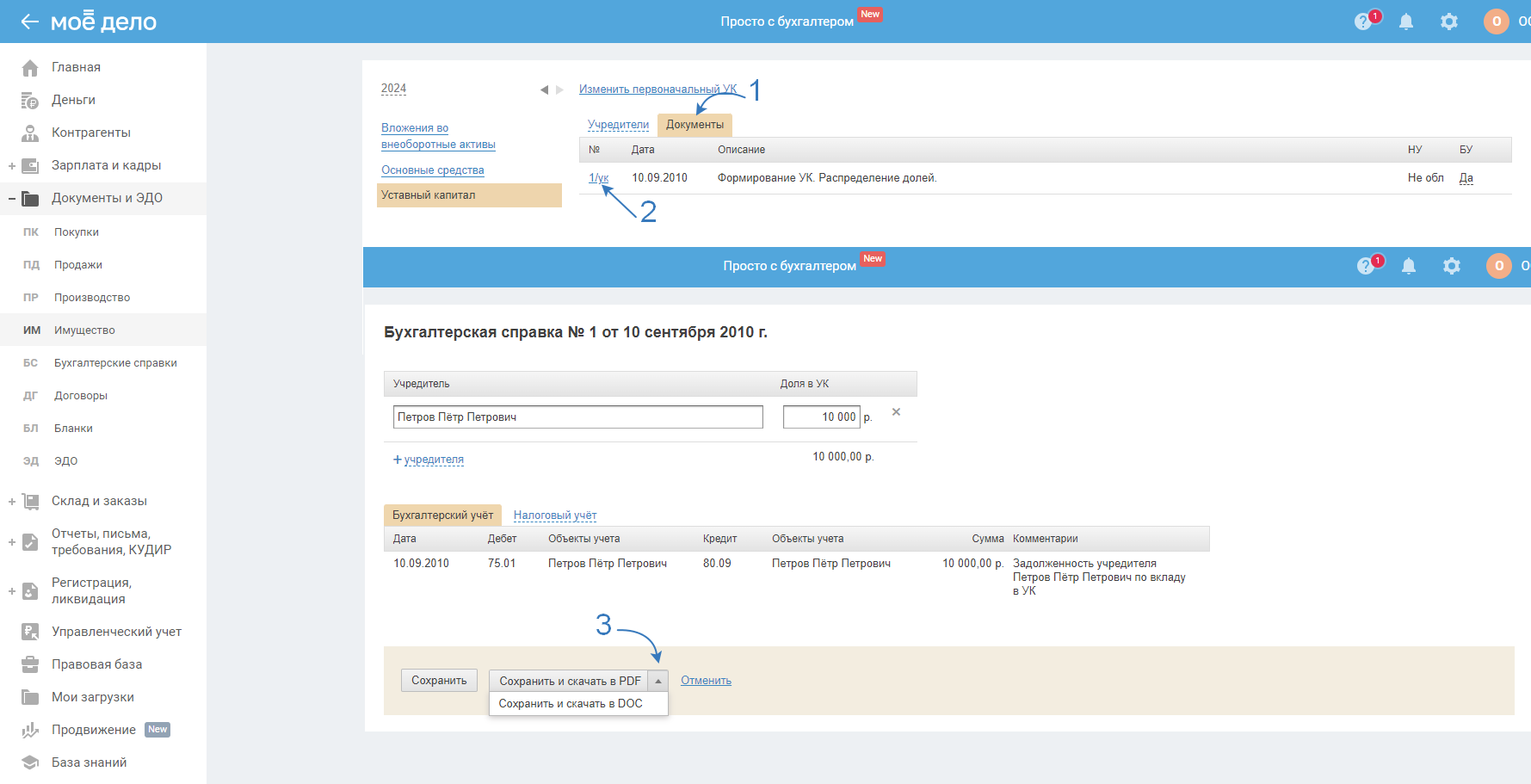Click the Просто с бухгалтером header link

787,22
